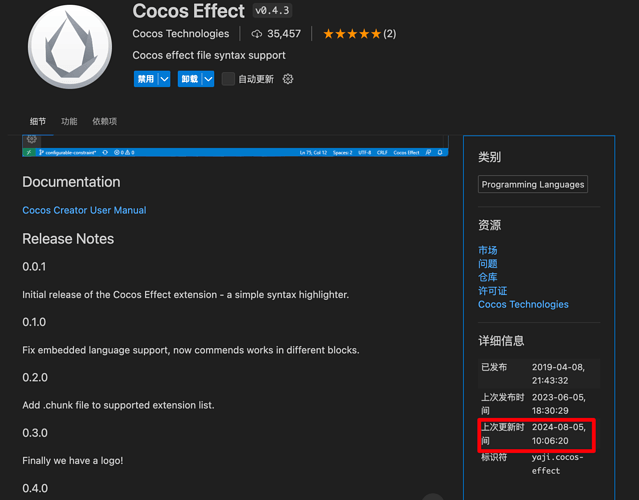Screen dimensions: 639x500
Task: Click 'Add .chunk file to supported extension list.'
Action: [118, 405]
